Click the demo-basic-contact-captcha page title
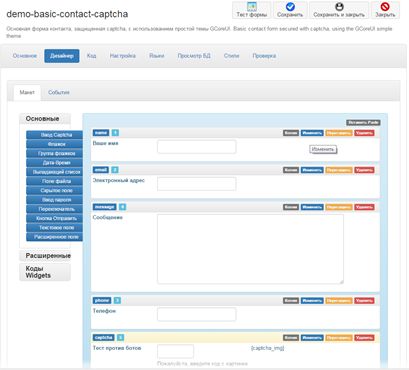409x370 pixels. 67,14
